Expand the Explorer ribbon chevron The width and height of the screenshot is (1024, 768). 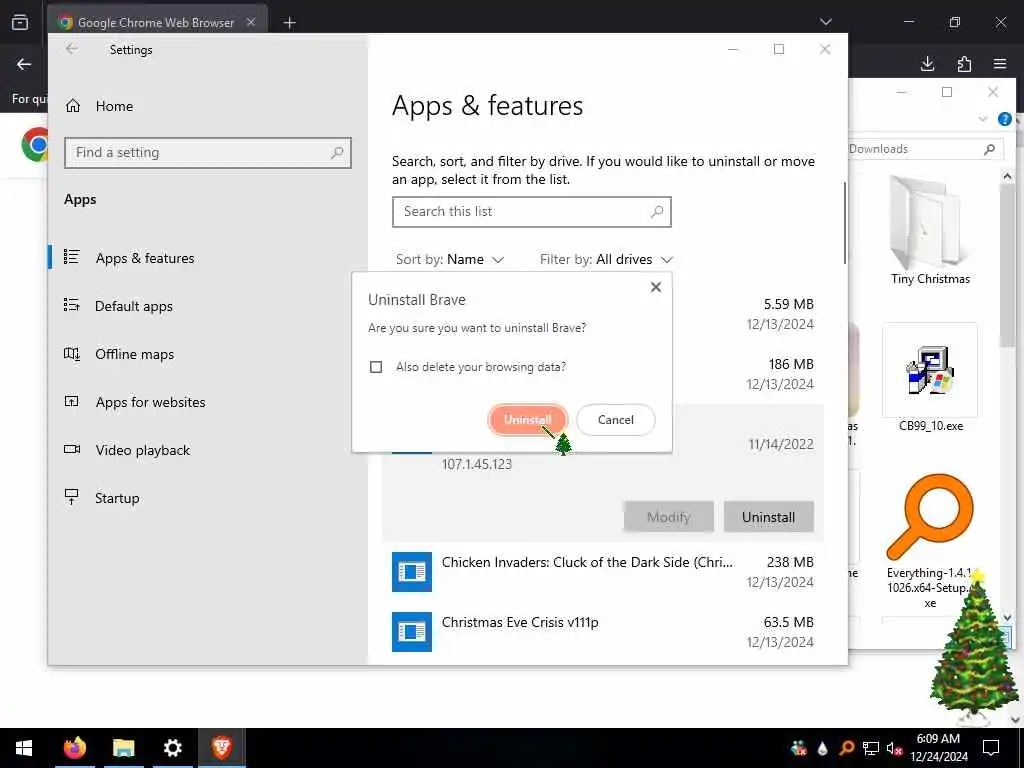983,119
